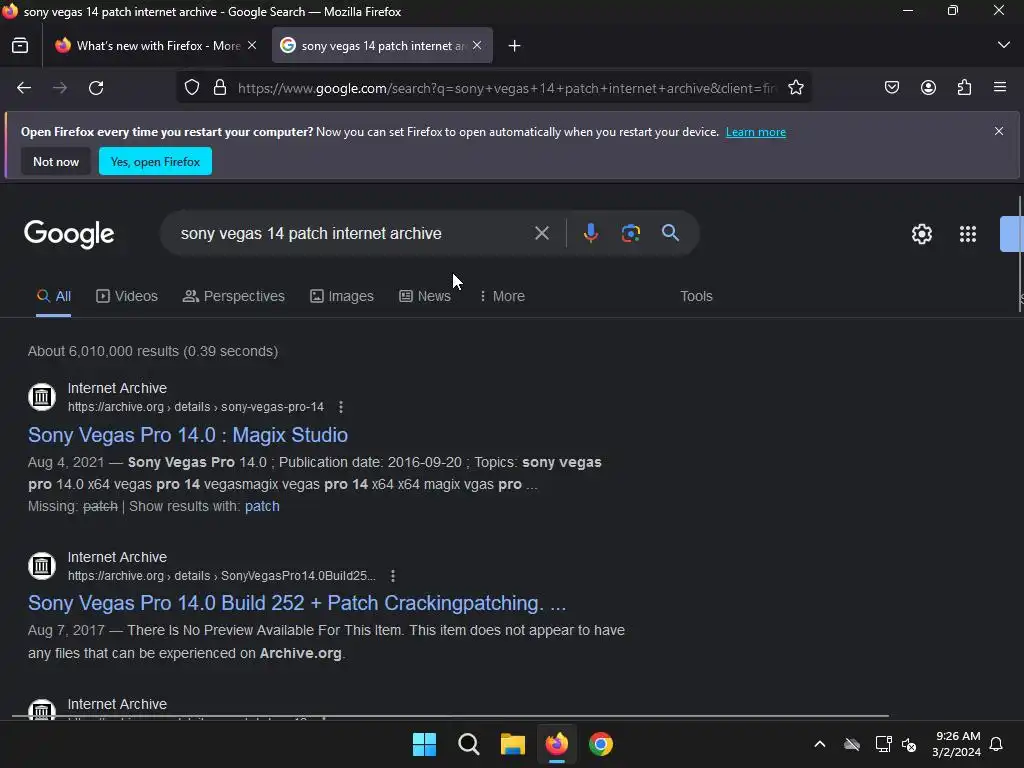Open options for SonyVegasPro14.0Build25 result
Image resolution: width=1024 pixels, height=768 pixels.
coord(392,576)
